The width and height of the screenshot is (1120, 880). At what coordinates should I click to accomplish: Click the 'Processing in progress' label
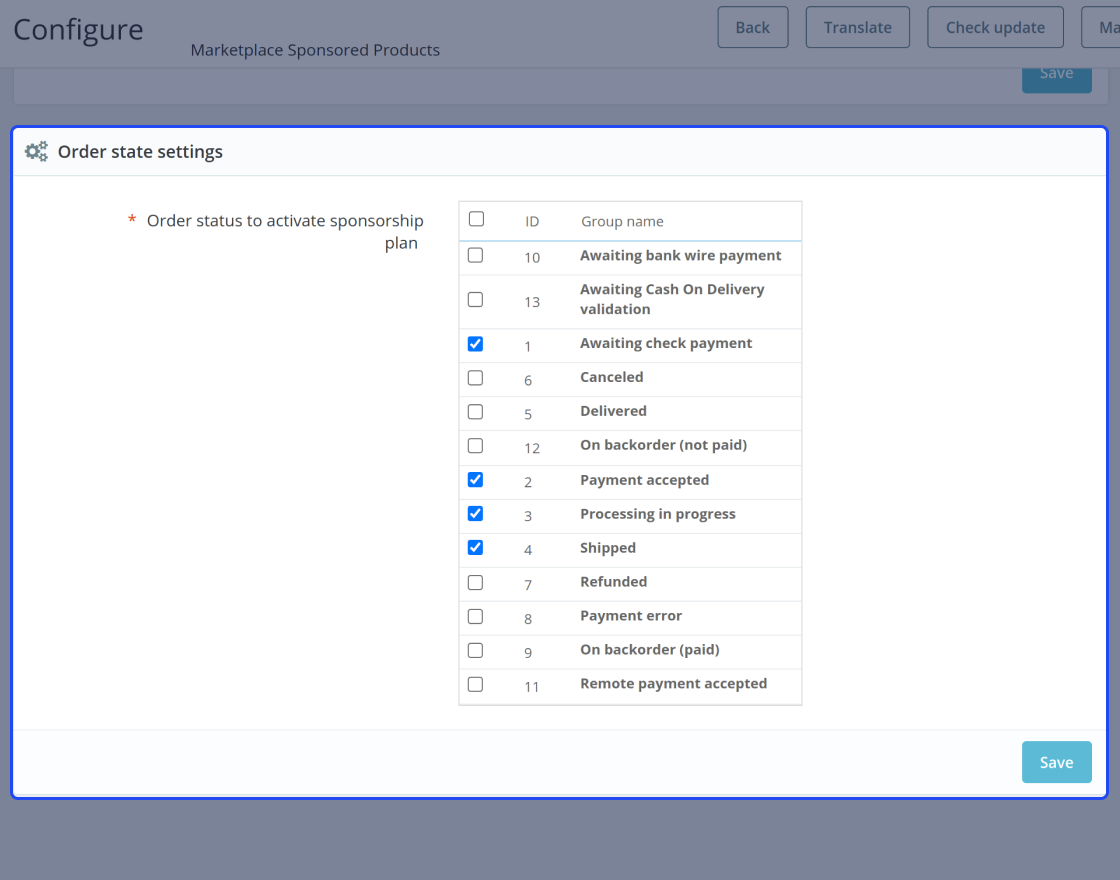tap(658, 514)
